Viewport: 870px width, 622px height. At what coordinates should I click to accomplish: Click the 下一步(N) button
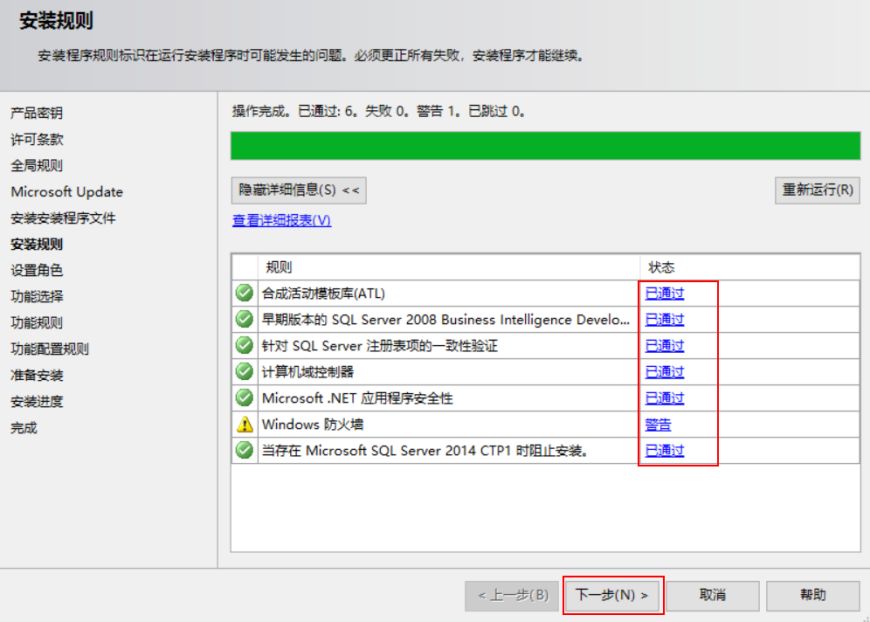(x=614, y=595)
